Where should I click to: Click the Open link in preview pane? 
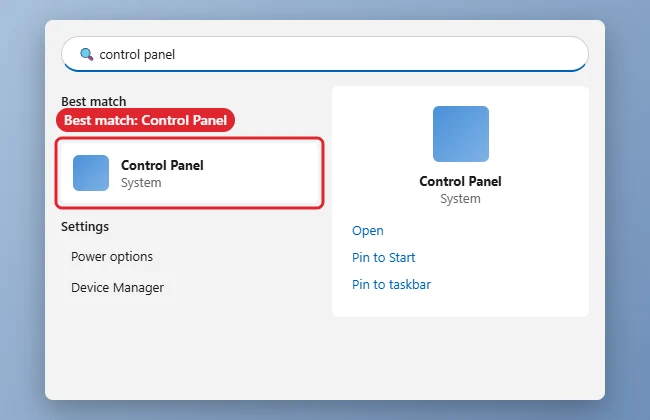(368, 231)
